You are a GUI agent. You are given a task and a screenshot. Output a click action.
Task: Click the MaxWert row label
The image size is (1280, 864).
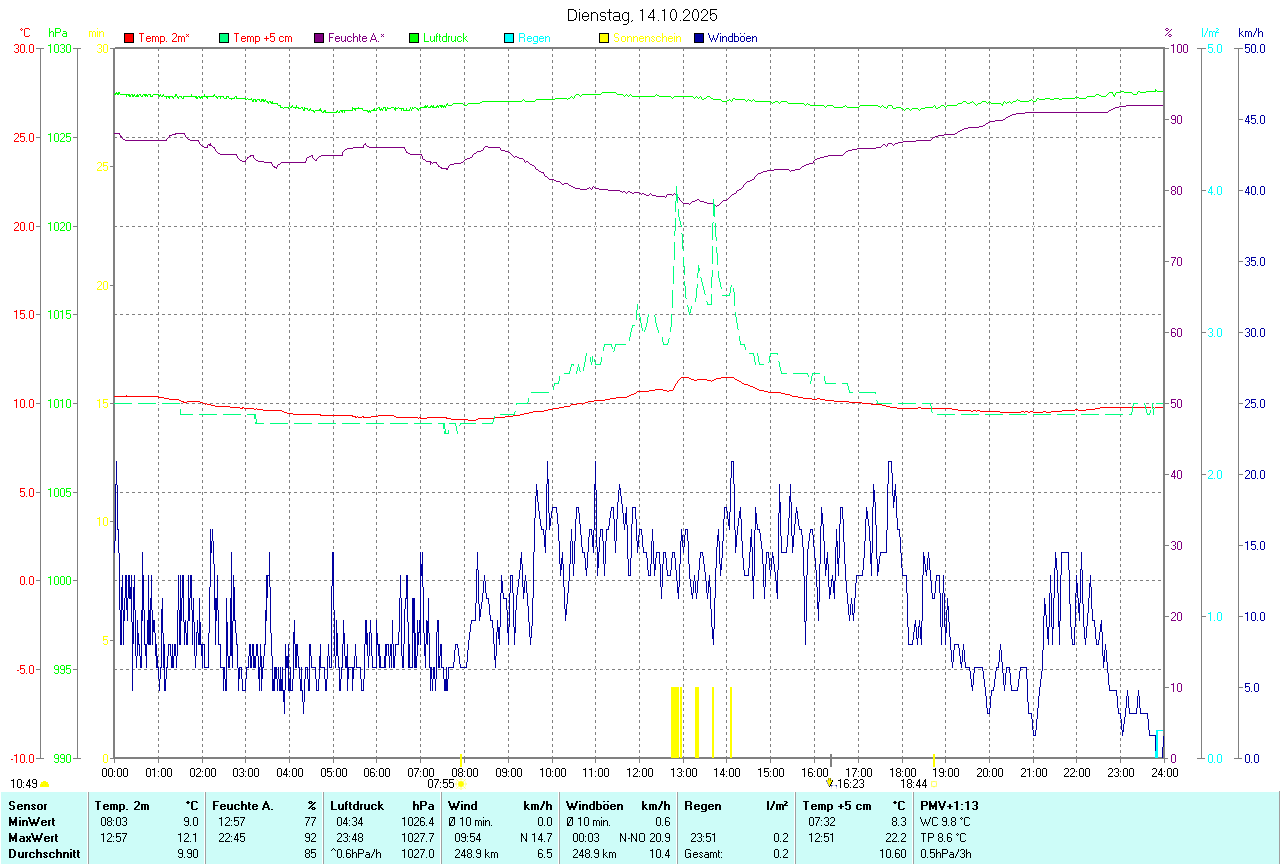point(34,838)
